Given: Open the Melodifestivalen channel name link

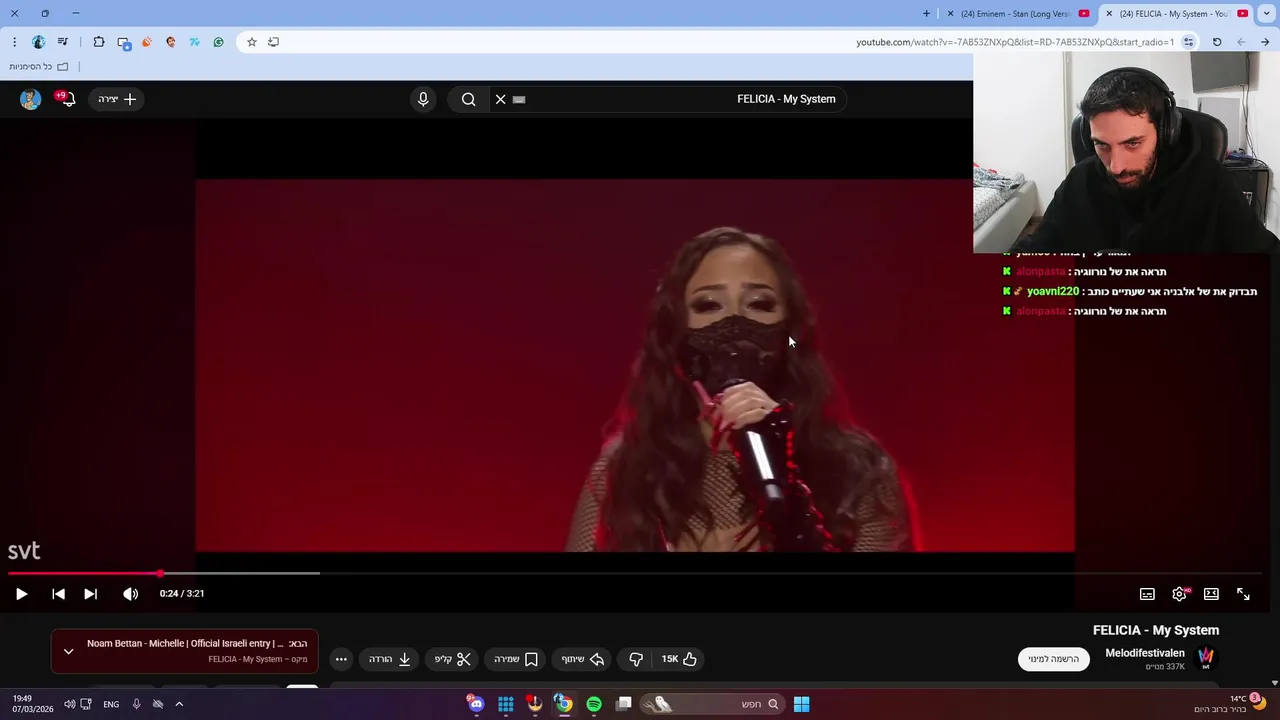Looking at the screenshot, I should (x=1145, y=653).
